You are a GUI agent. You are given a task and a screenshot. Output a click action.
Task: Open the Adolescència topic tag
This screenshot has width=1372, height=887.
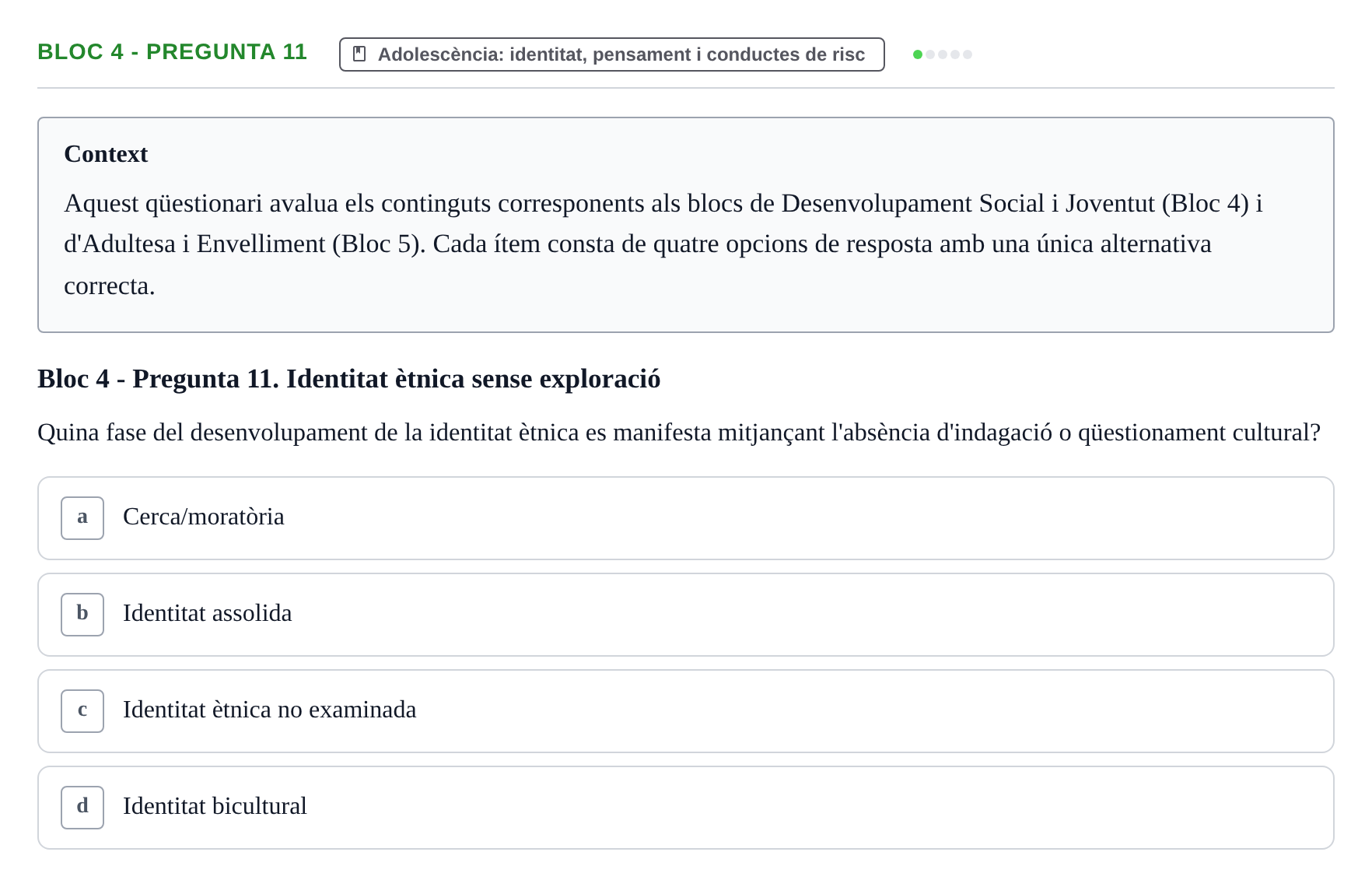(611, 54)
